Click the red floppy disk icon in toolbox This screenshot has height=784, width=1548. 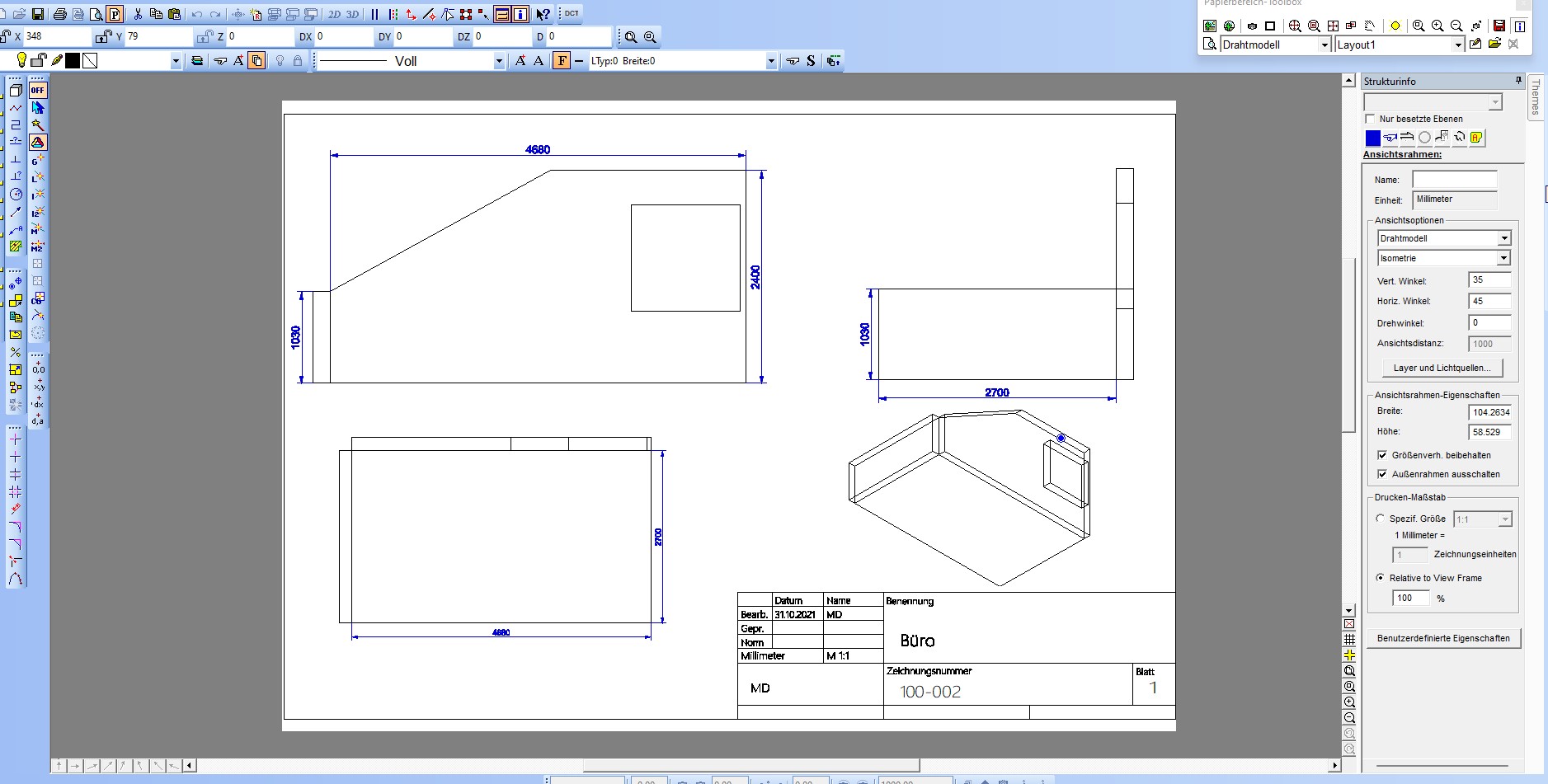click(1499, 26)
